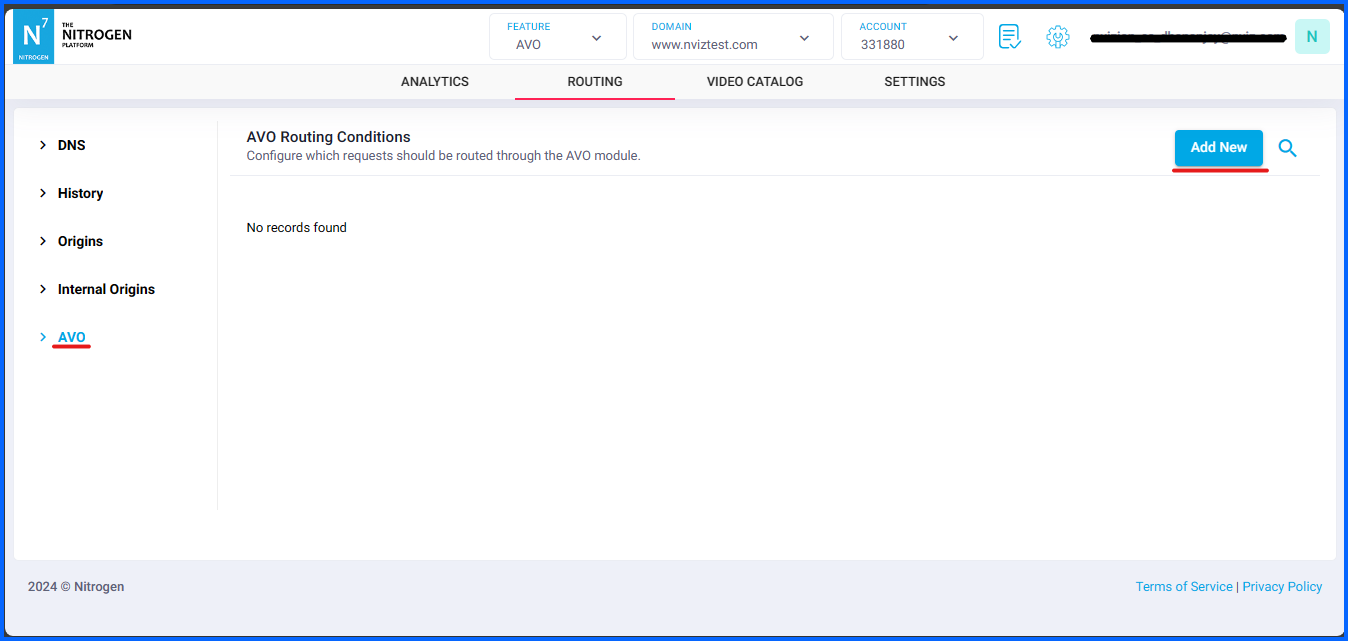Switch to the ANALYTICS tab
This screenshot has width=1348, height=641.
tap(434, 81)
